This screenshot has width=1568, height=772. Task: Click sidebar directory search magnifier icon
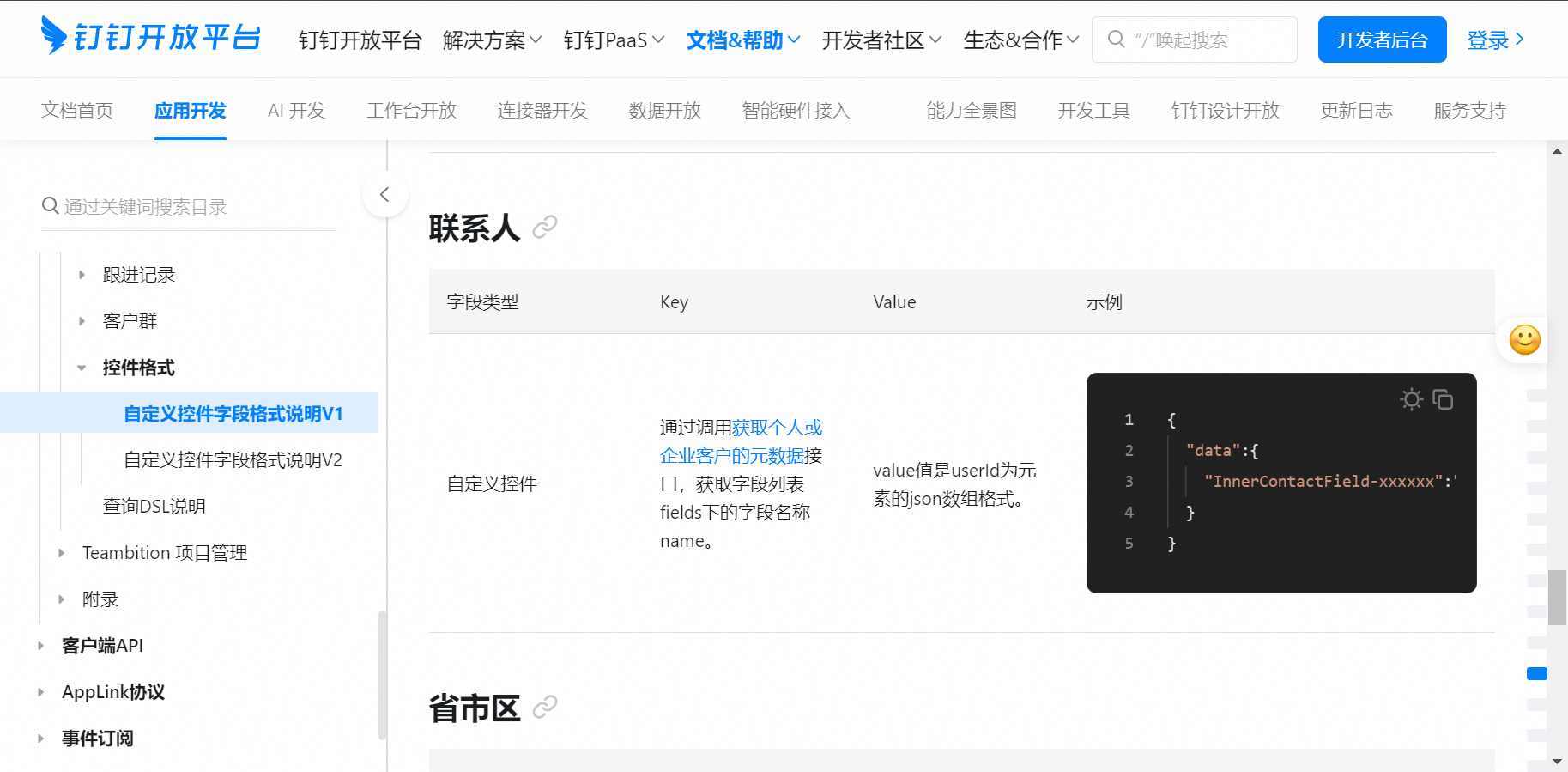(51, 206)
